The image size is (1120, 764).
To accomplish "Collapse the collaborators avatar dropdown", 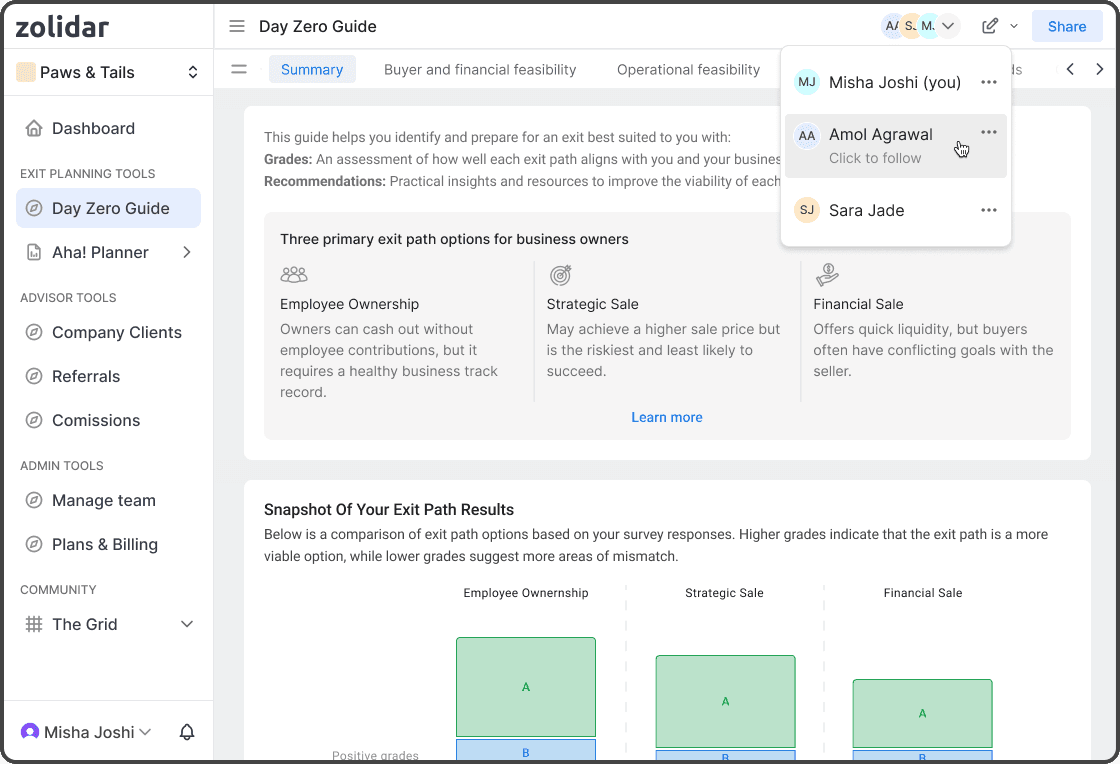I will (949, 27).
